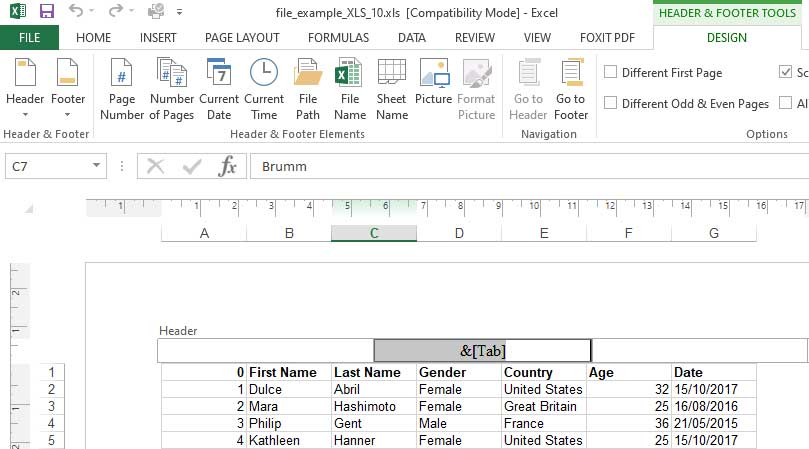Image resolution: width=809 pixels, height=449 pixels.
Task: Select column G header
Action: pyautogui.click(x=714, y=233)
